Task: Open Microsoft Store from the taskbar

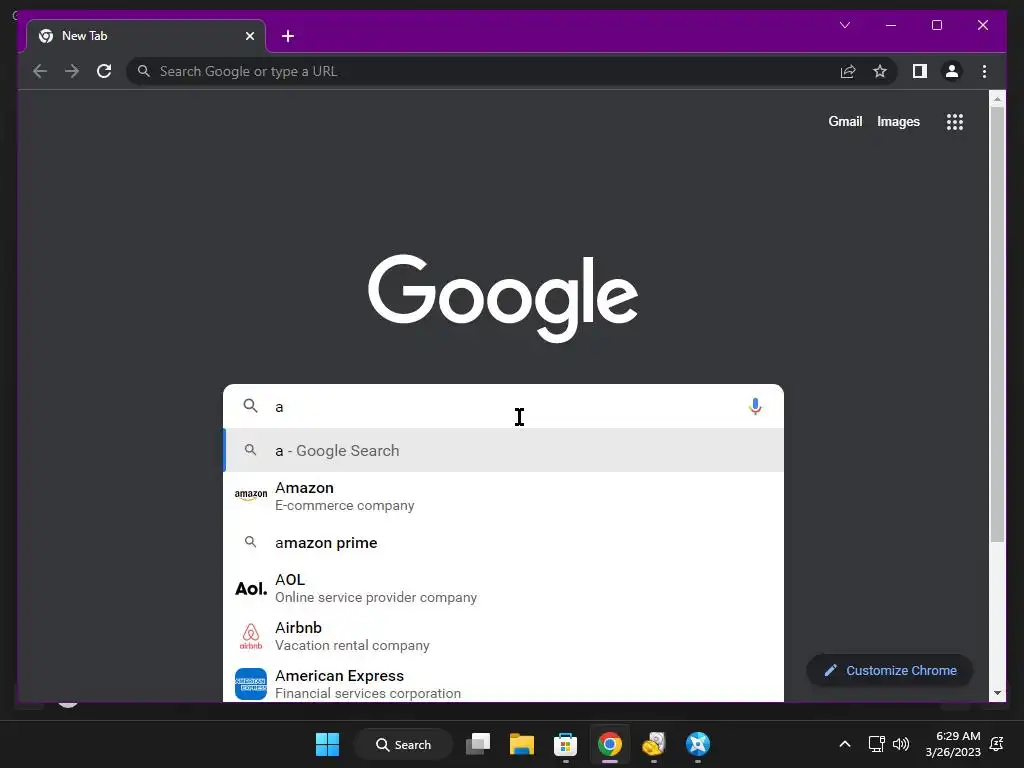Action: [566, 744]
